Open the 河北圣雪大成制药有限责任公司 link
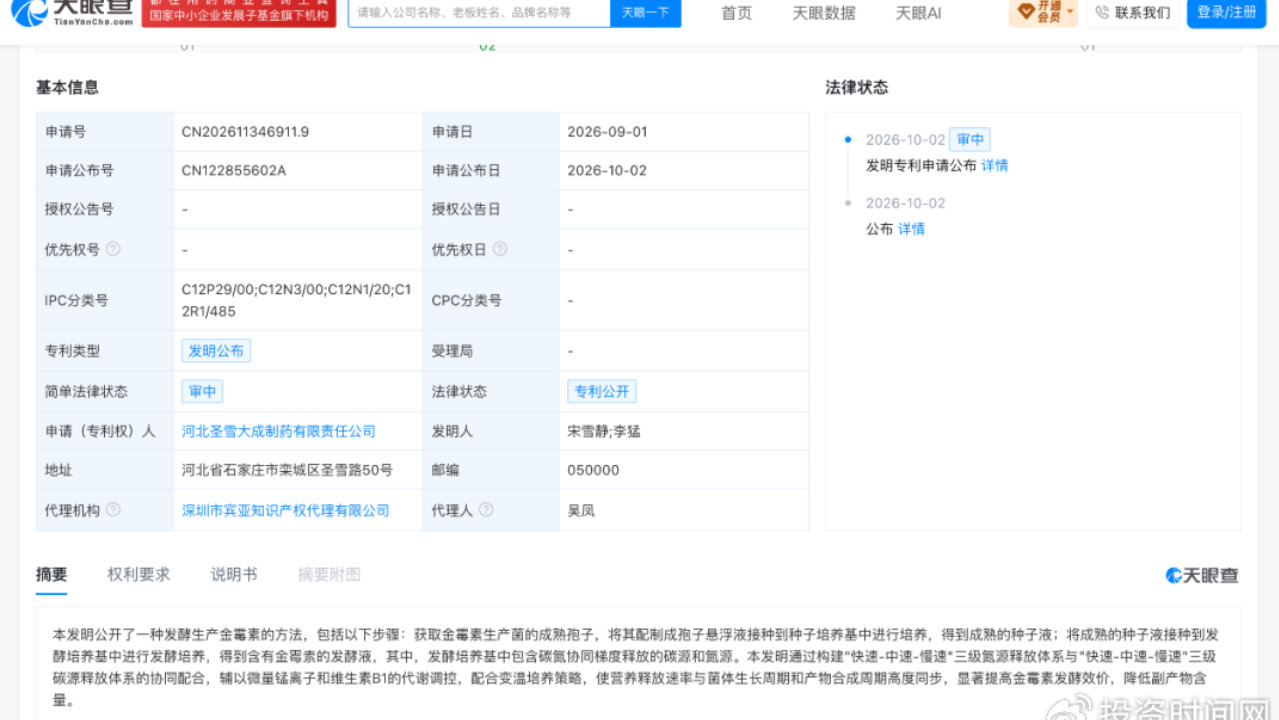Image resolution: width=1279 pixels, height=720 pixels. coord(278,431)
